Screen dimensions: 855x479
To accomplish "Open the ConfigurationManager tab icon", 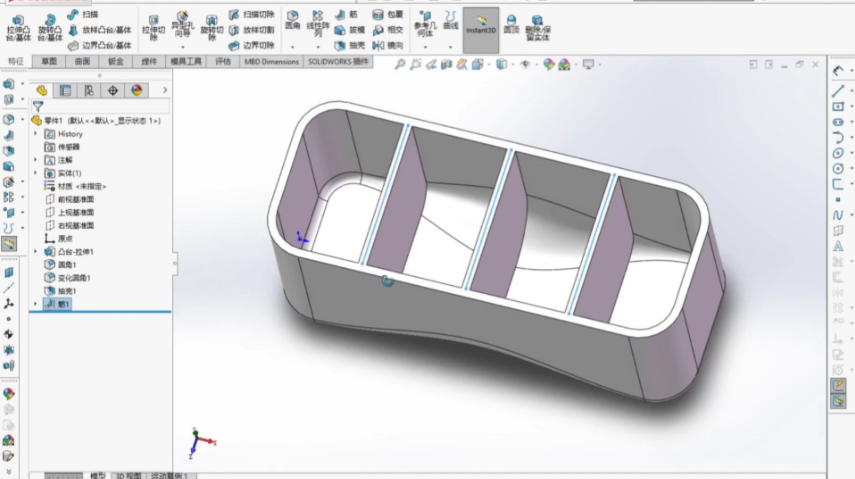I will click(x=89, y=91).
